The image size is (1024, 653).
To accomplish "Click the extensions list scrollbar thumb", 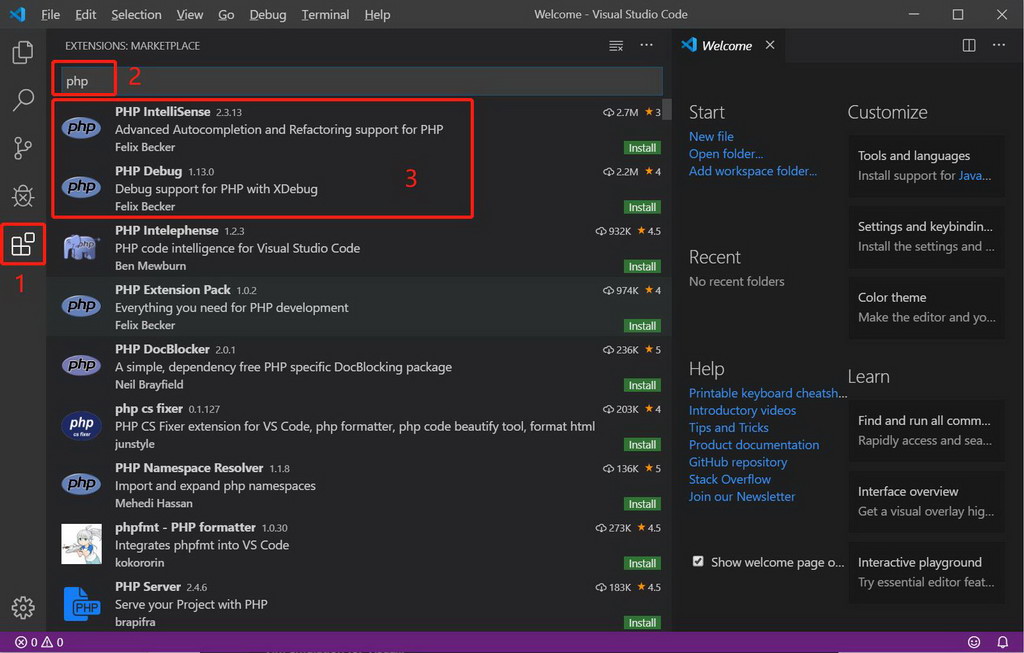I will point(667,110).
